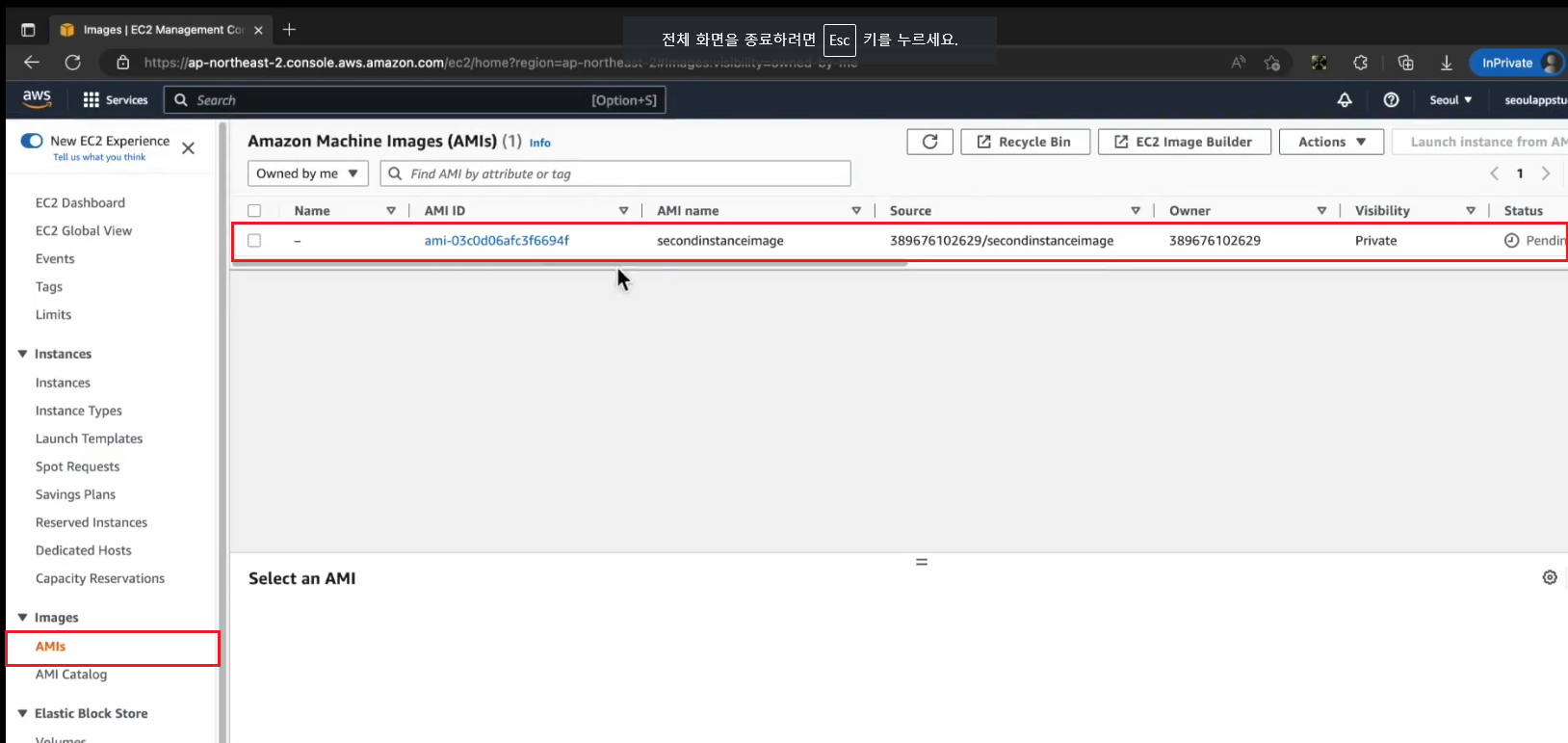Open Spot Requests page
This screenshot has width=1568, height=743.
[77, 467]
